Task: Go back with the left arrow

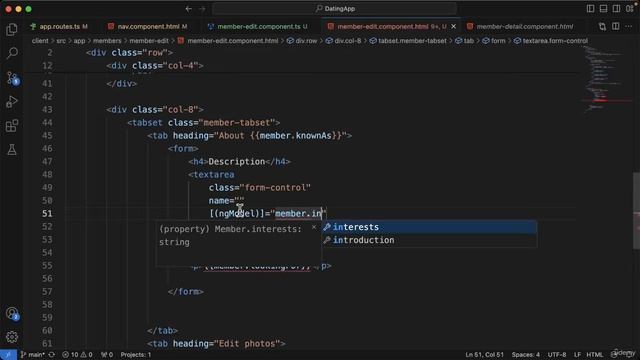Action: (189, 9)
